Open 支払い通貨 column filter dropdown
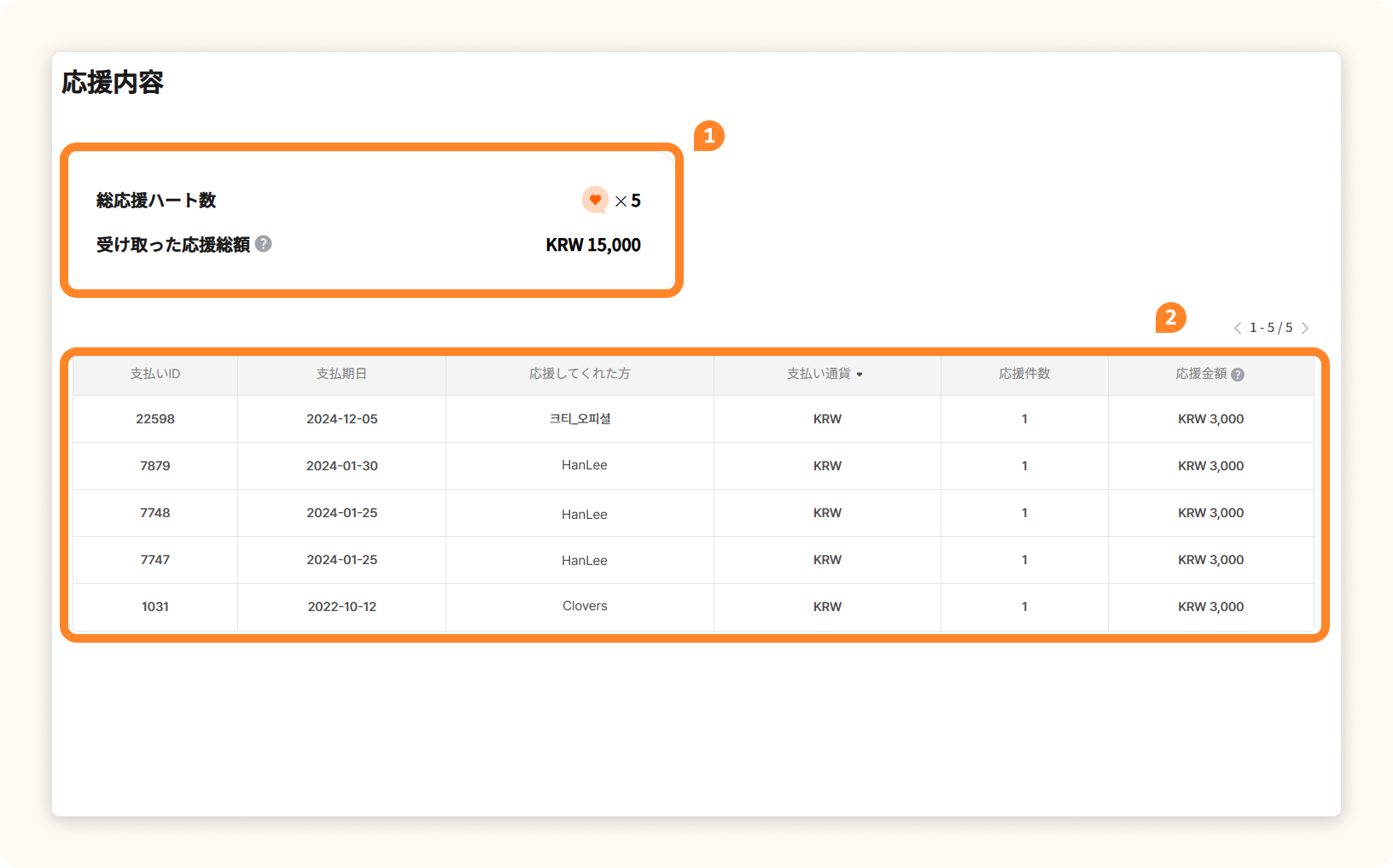The image size is (1393, 868). 860,375
